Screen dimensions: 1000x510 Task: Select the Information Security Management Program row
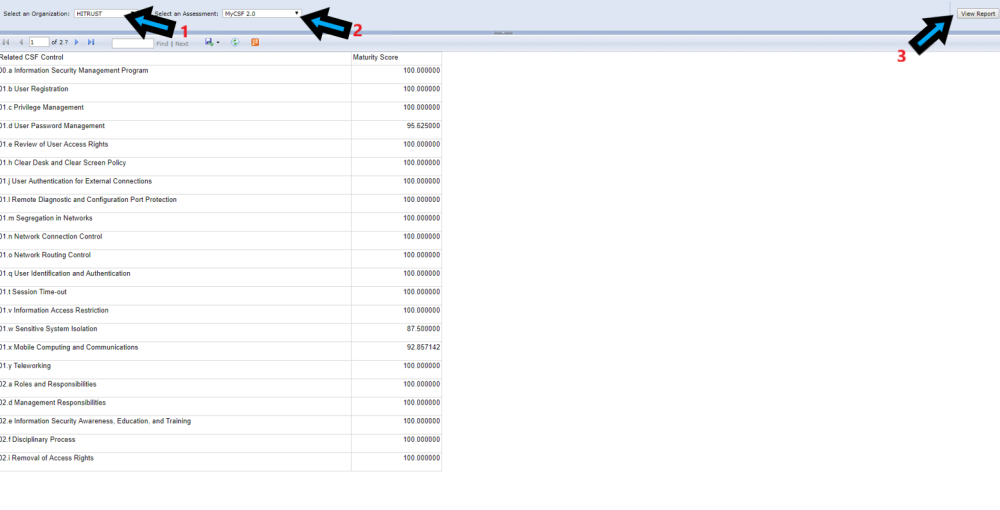220,74
